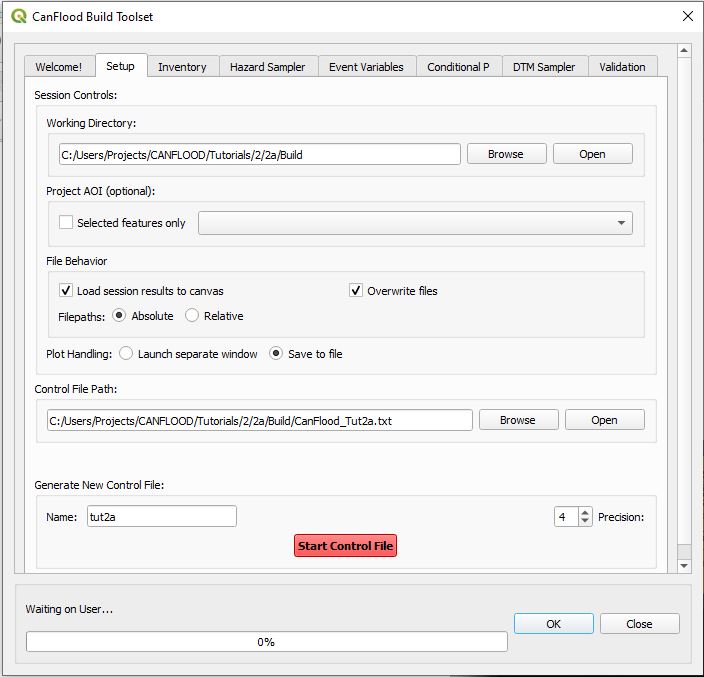Enable the Selected features only checkbox
This screenshot has height=677, width=704.
(66, 222)
